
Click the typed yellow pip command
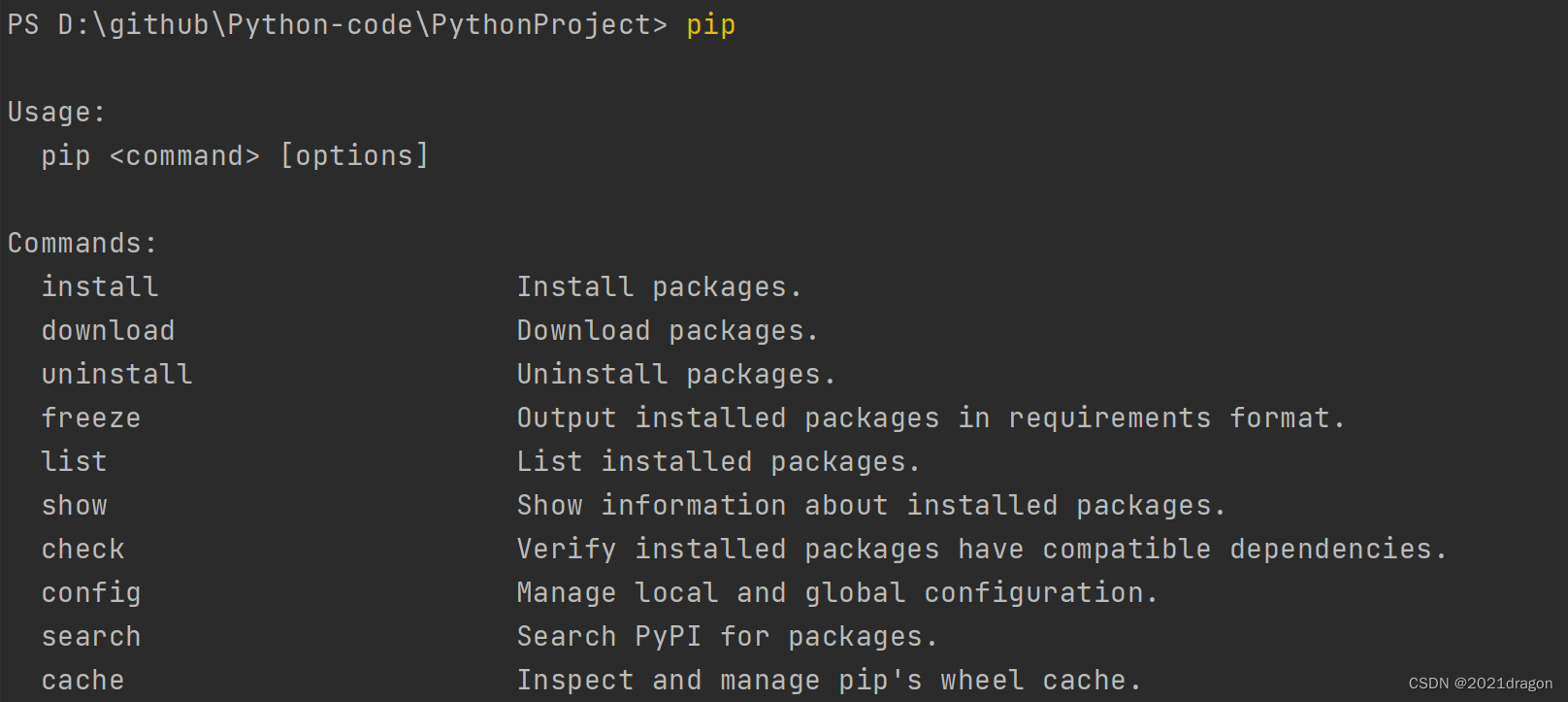pyautogui.click(x=710, y=25)
